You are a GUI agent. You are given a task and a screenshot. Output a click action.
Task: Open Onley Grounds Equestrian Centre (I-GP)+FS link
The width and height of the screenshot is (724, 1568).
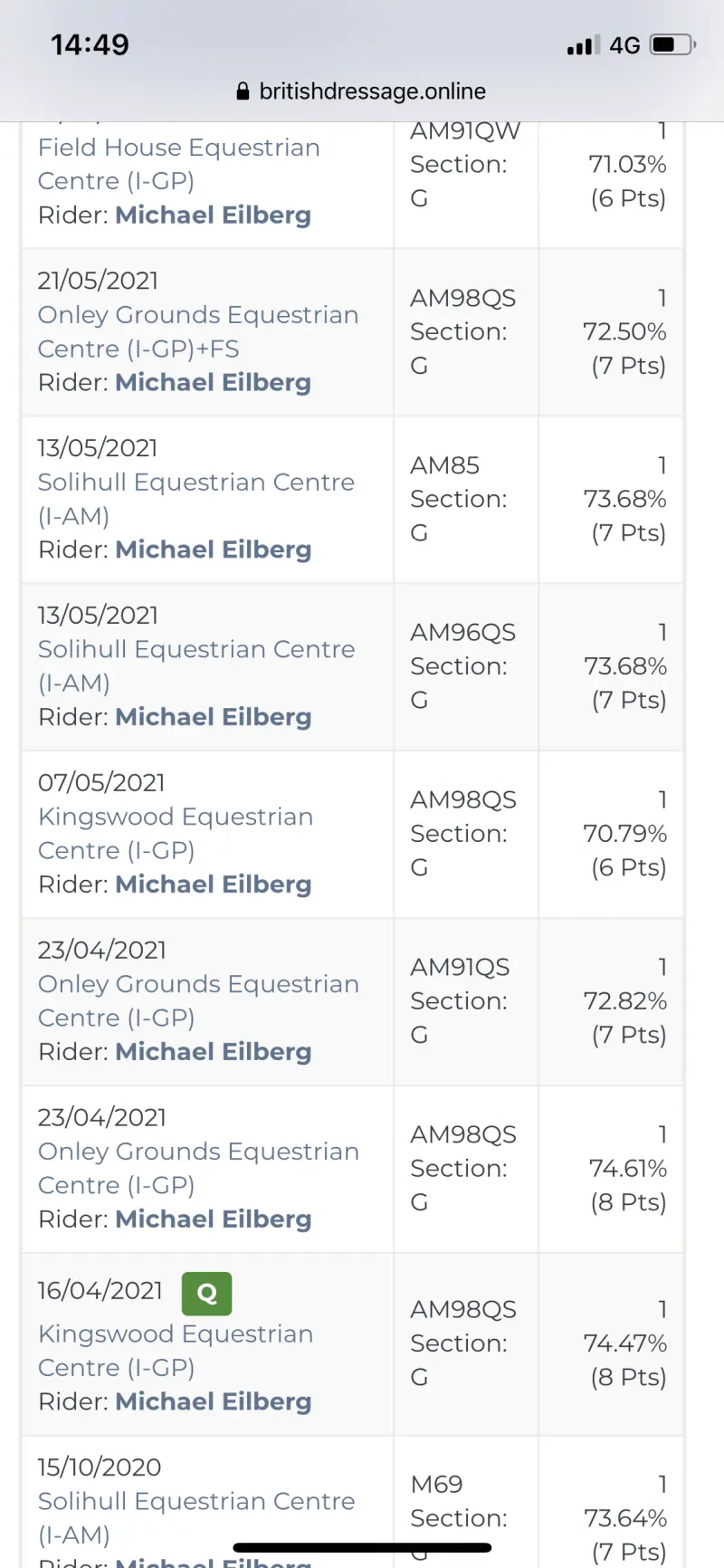(x=197, y=331)
